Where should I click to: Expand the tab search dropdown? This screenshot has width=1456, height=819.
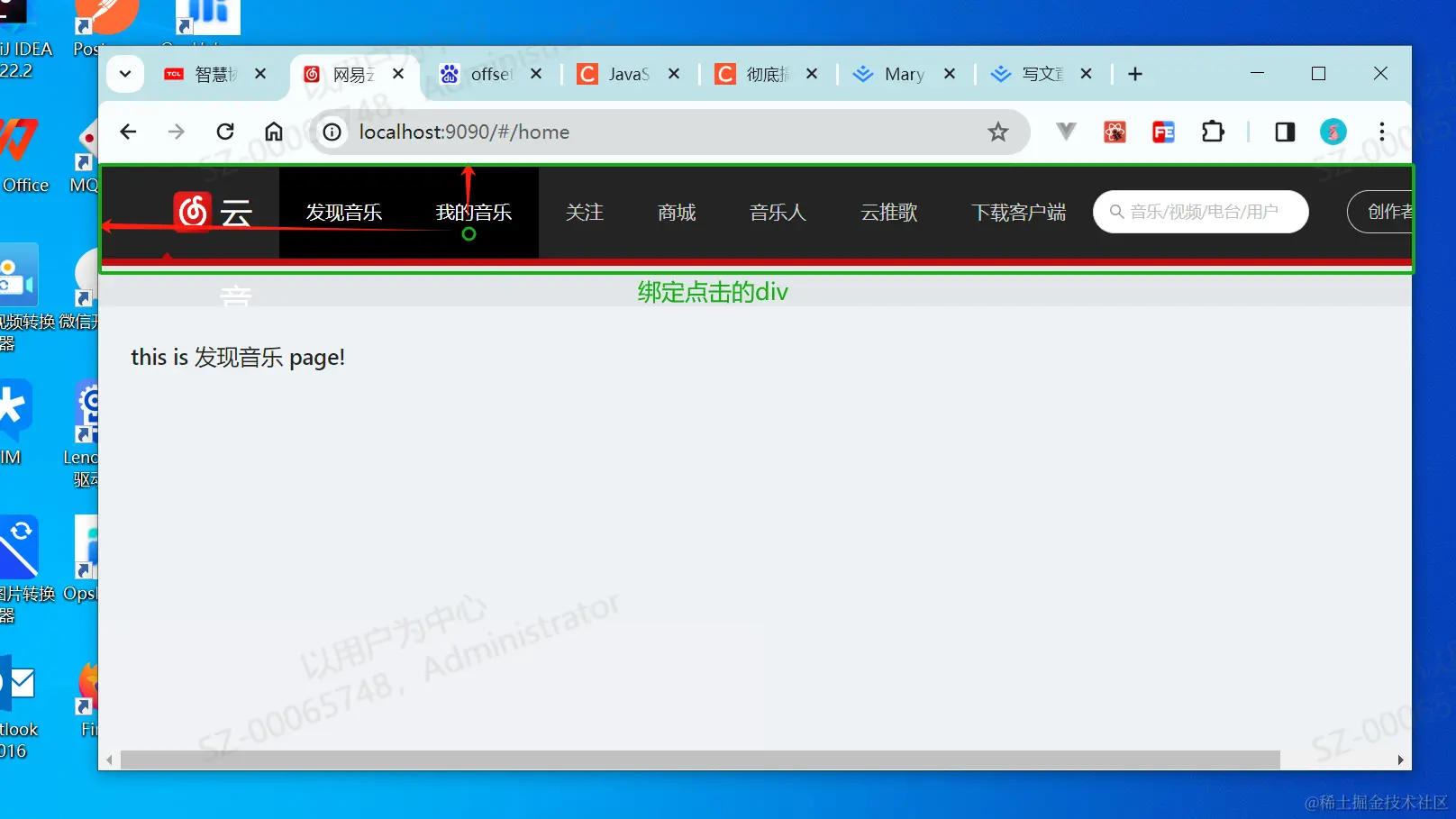click(x=125, y=74)
